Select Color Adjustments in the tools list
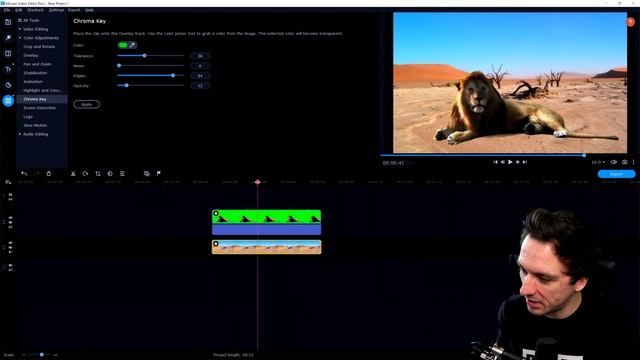640x360 pixels. pos(41,38)
